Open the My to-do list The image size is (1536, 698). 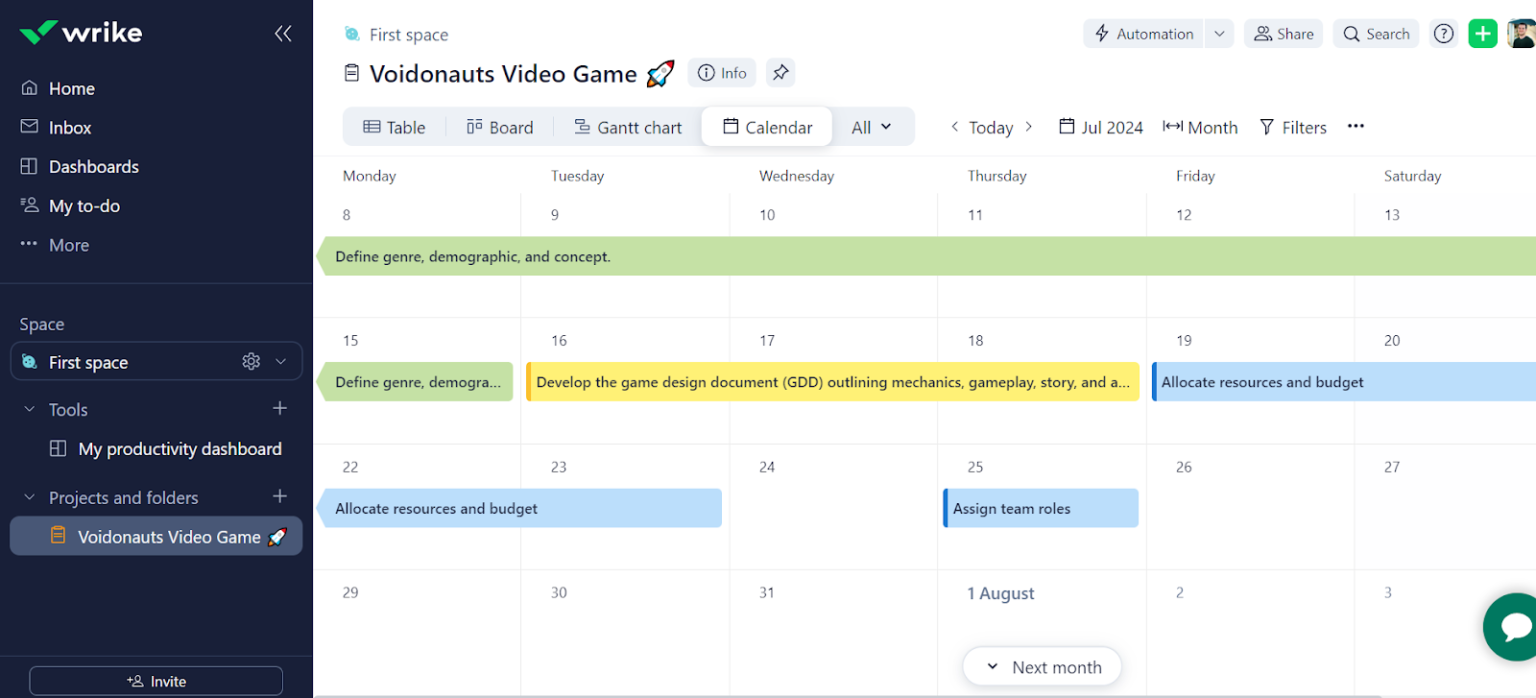pos(83,206)
